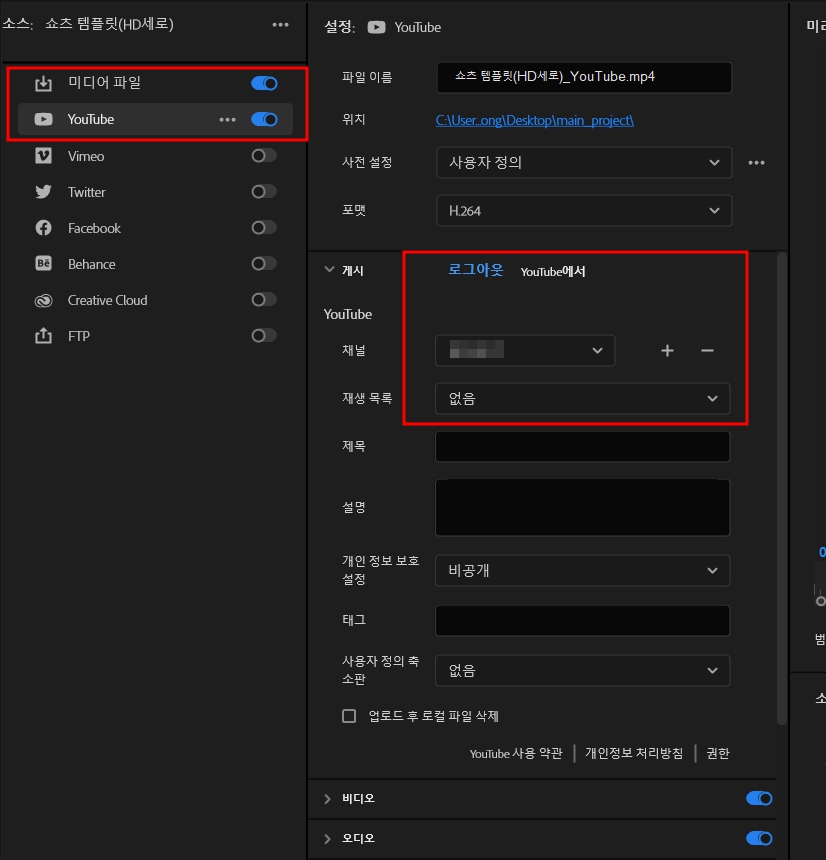Open 개인정보 처리방침 link
This screenshot has height=860, width=826.
[634, 753]
